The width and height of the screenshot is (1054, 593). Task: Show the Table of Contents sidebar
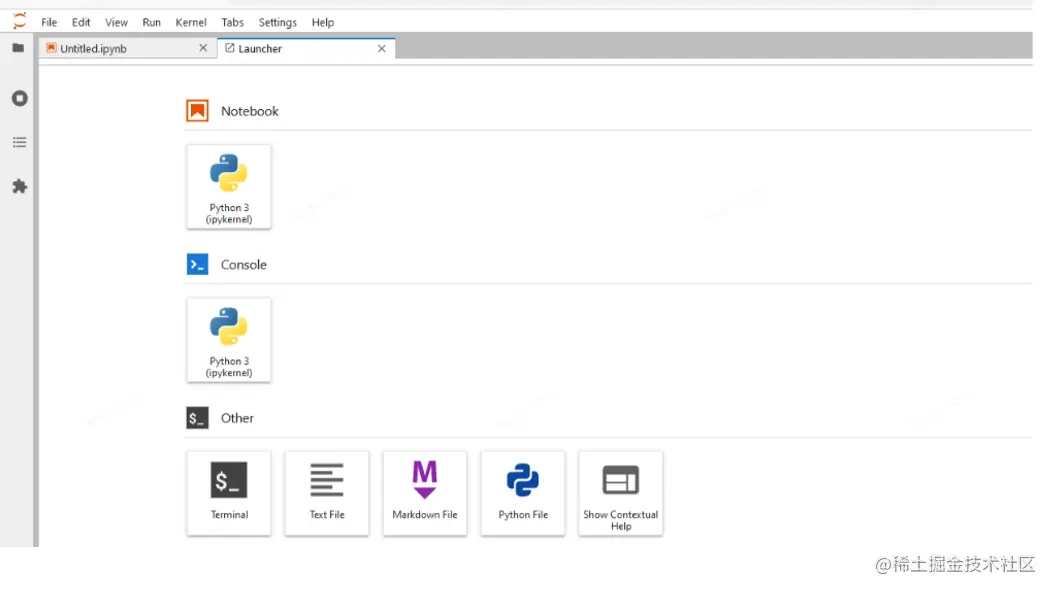click(x=19, y=142)
